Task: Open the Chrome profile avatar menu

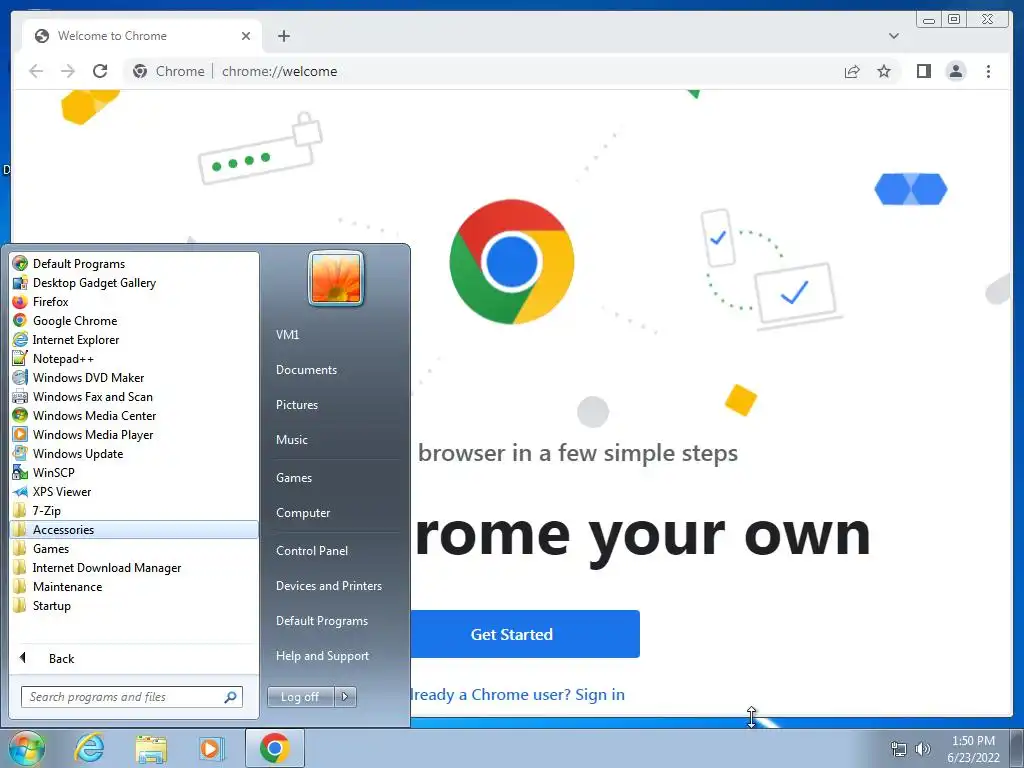Action: (956, 71)
